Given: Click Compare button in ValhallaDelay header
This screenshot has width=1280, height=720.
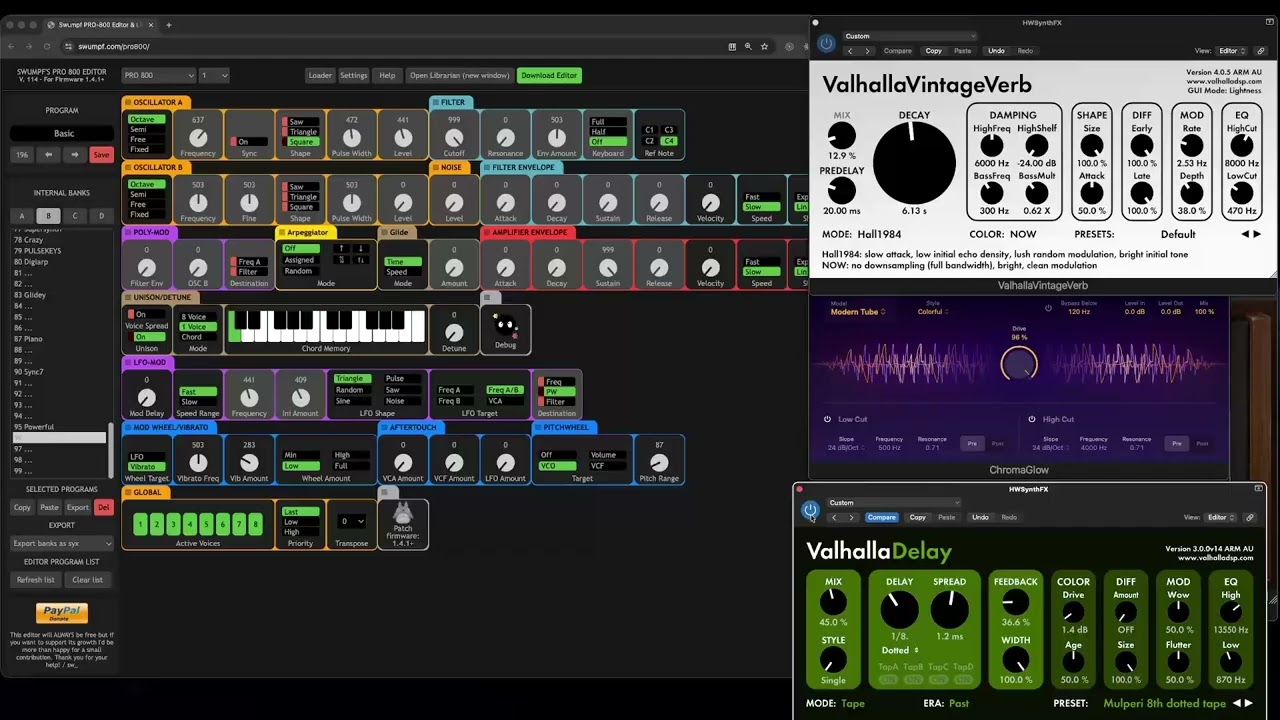Looking at the screenshot, I should pyautogui.click(x=881, y=517).
